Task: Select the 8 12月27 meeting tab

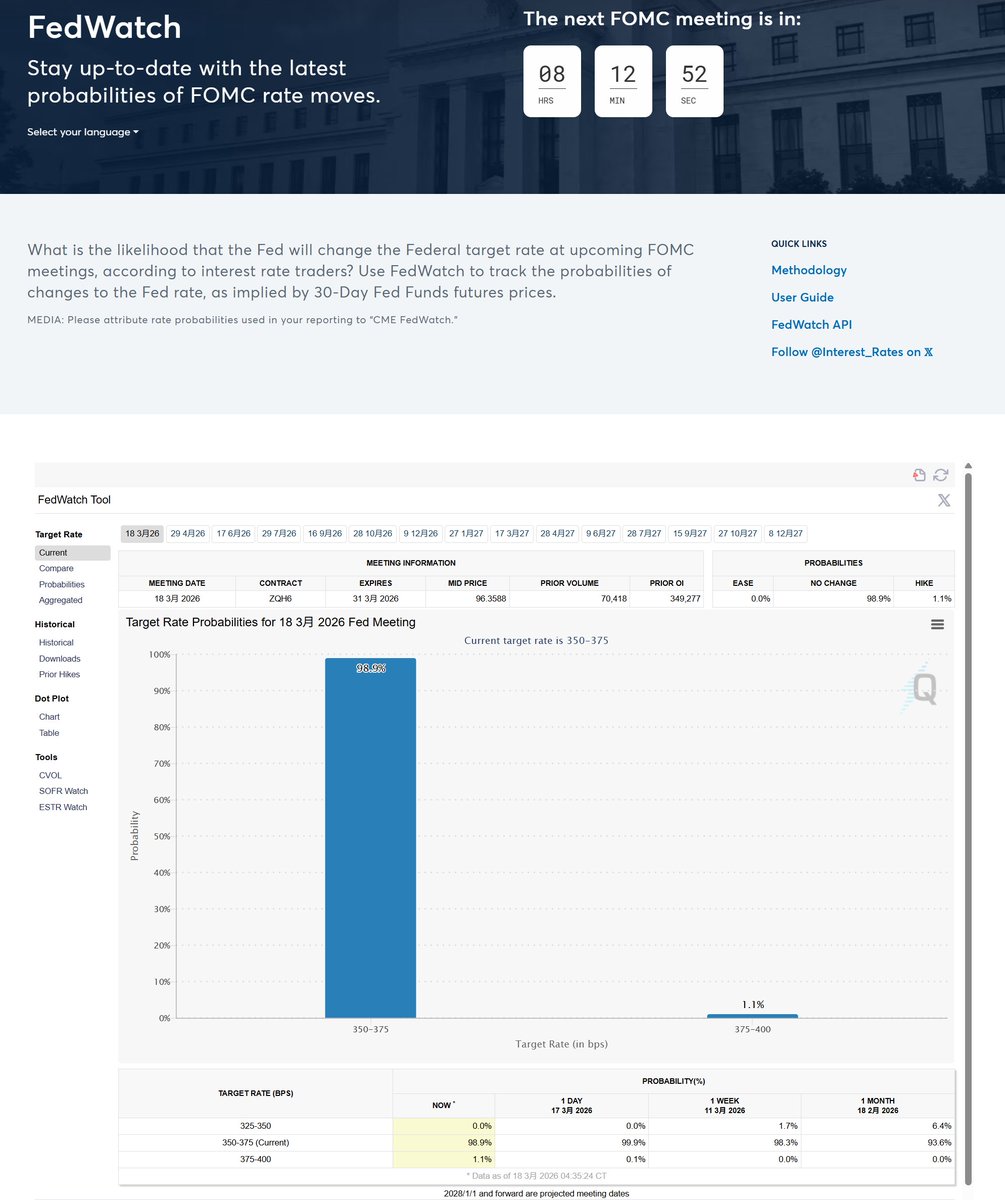Action: tap(786, 534)
